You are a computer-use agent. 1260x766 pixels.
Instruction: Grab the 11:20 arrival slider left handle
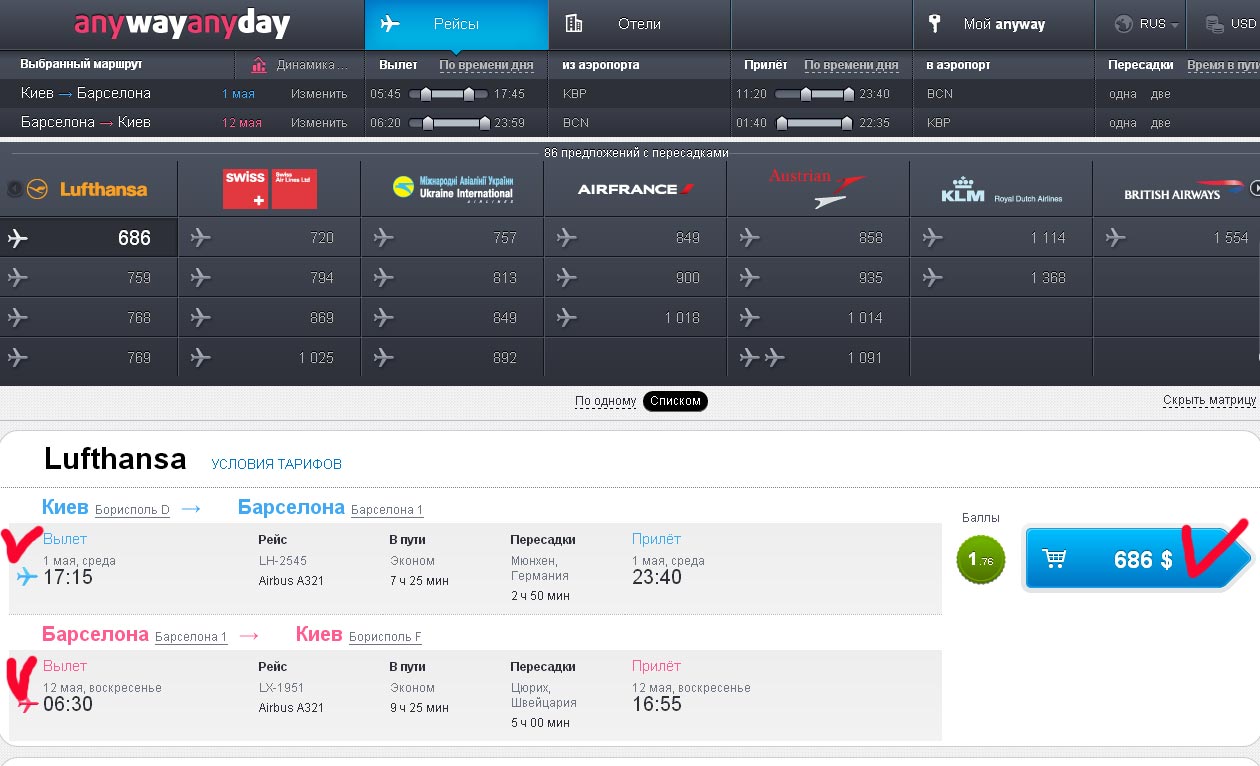(x=807, y=95)
